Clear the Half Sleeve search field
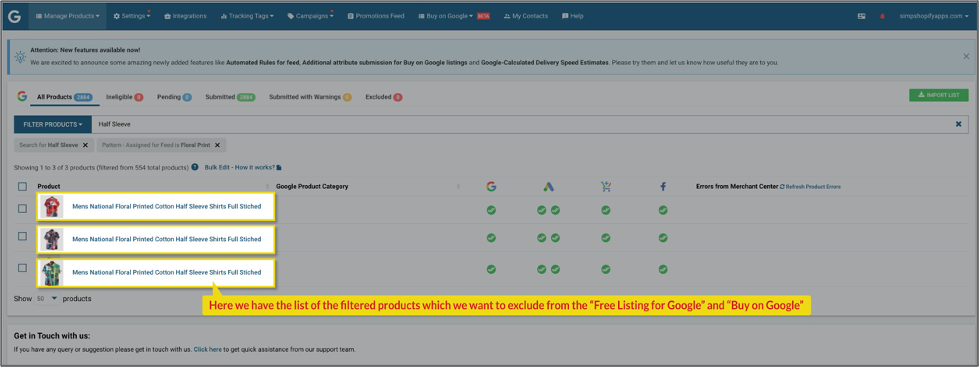This screenshot has height=368, width=979. [x=958, y=124]
